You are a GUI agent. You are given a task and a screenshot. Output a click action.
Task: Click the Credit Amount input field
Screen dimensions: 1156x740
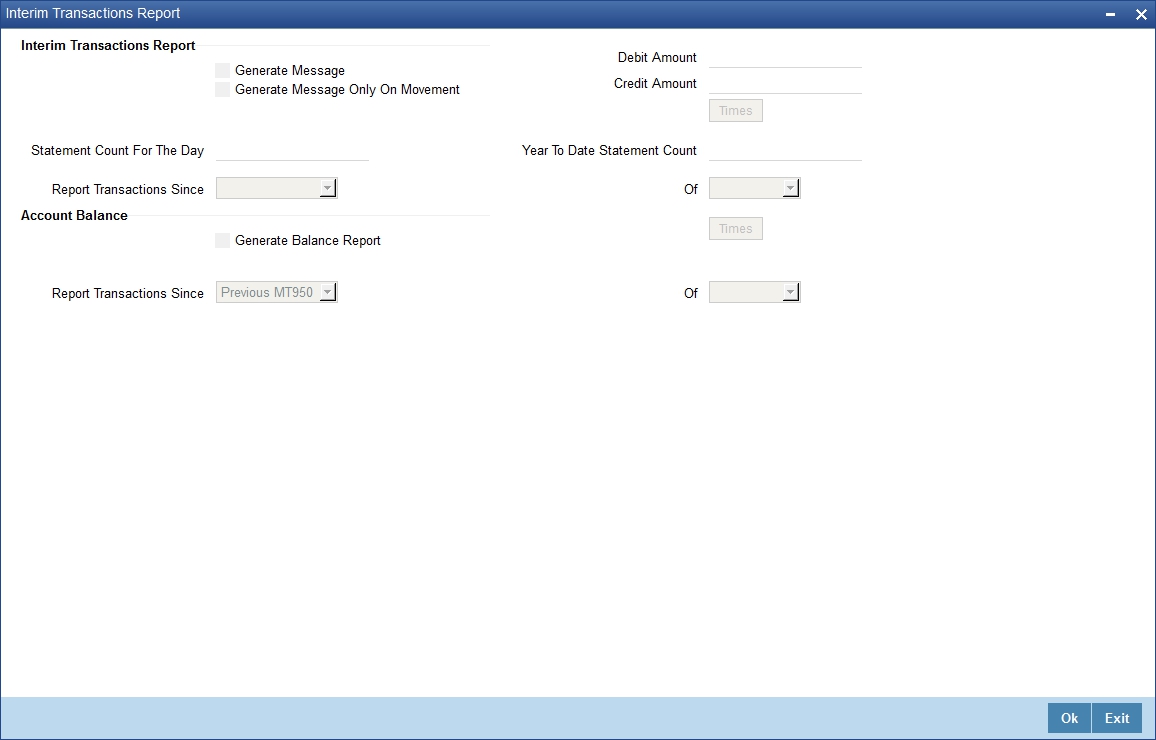785,83
